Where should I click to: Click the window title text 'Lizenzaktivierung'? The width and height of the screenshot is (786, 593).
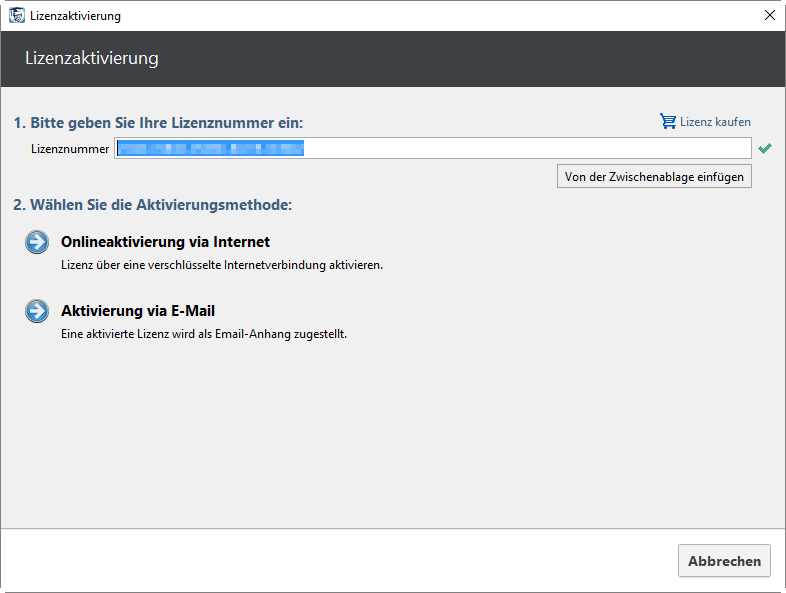click(x=75, y=16)
